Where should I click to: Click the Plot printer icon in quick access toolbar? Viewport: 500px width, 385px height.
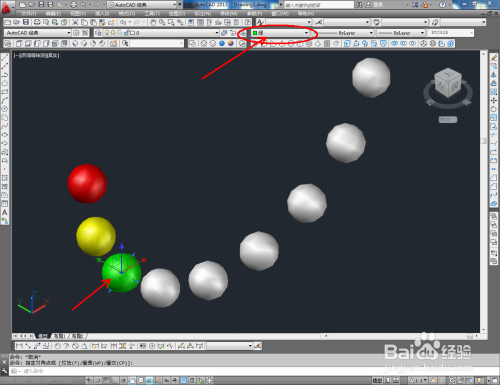click(x=74, y=4)
